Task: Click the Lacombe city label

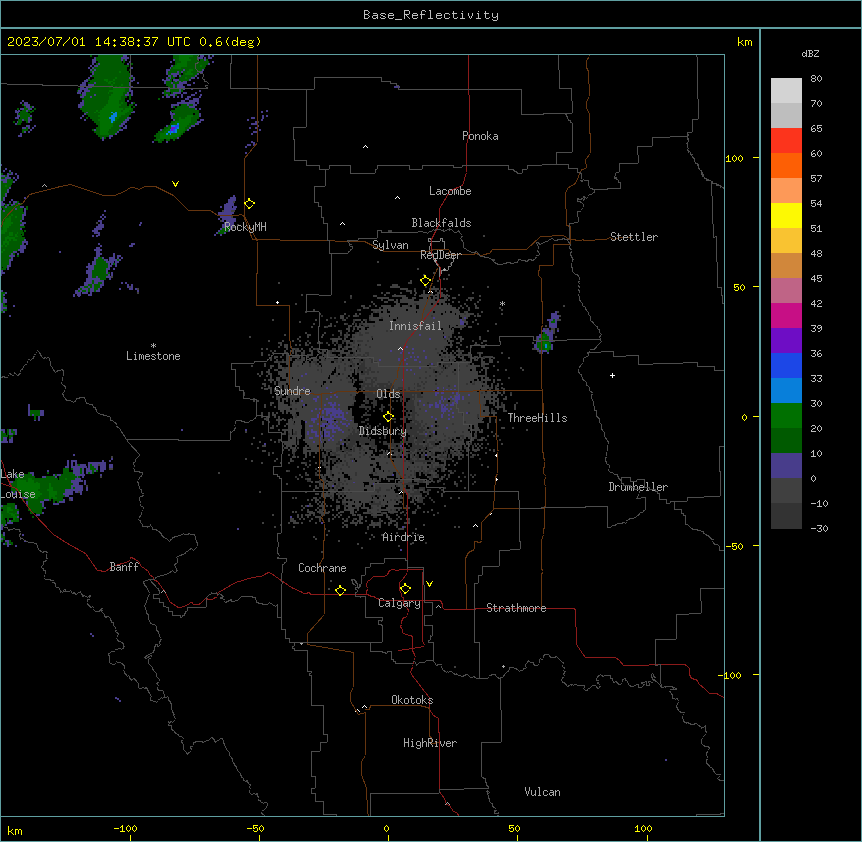Action: (450, 191)
